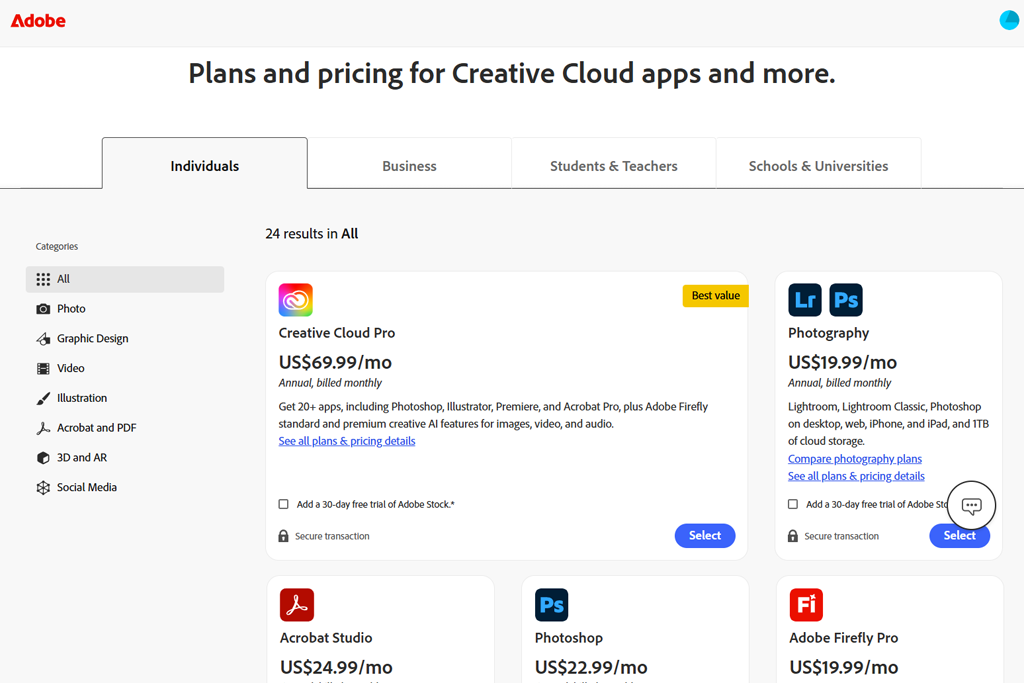Click the Graphic Design category icon
This screenshot has width=1024, height=683.
pyautogui.click(x=43, y=339)
